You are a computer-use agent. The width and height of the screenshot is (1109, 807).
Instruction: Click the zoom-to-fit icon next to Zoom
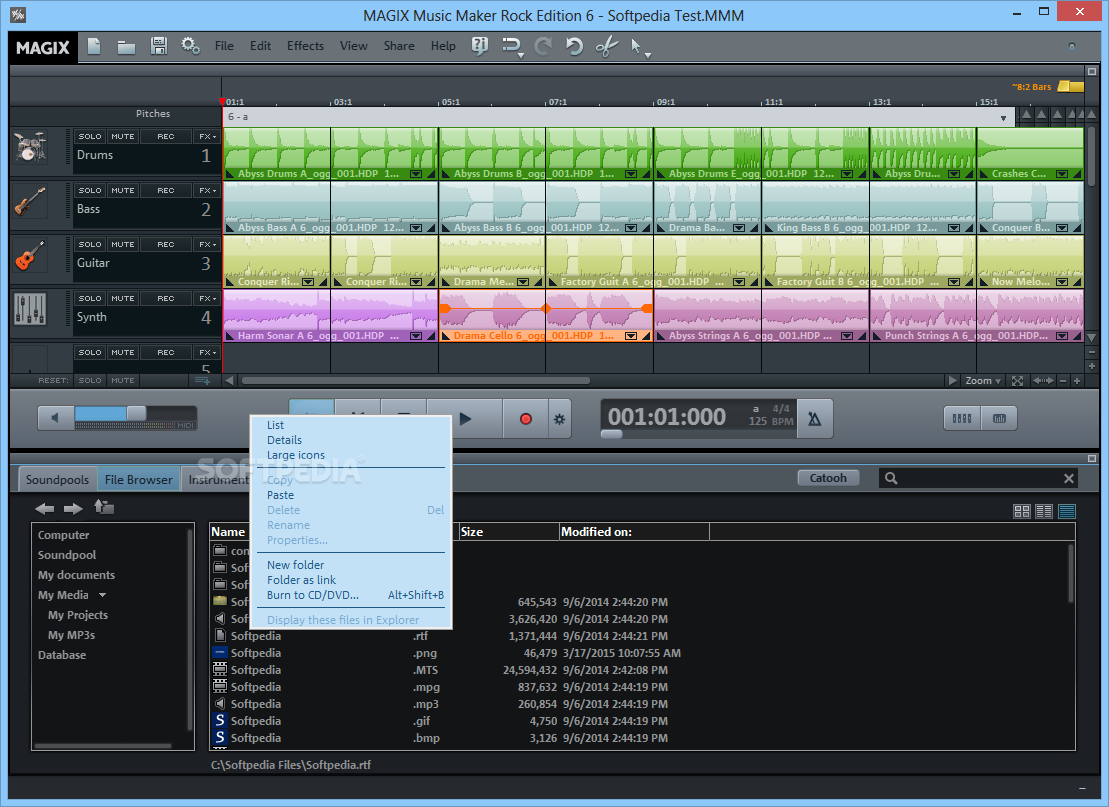click(1017, 381)
